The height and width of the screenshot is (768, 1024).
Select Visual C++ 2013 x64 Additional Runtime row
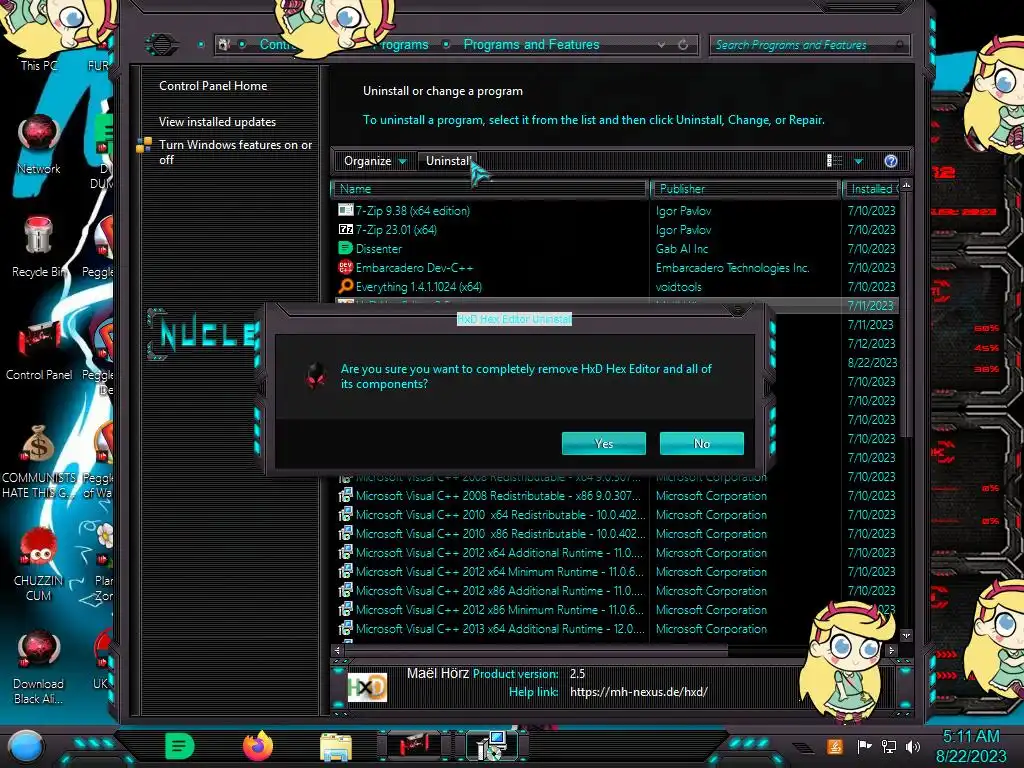617,628
